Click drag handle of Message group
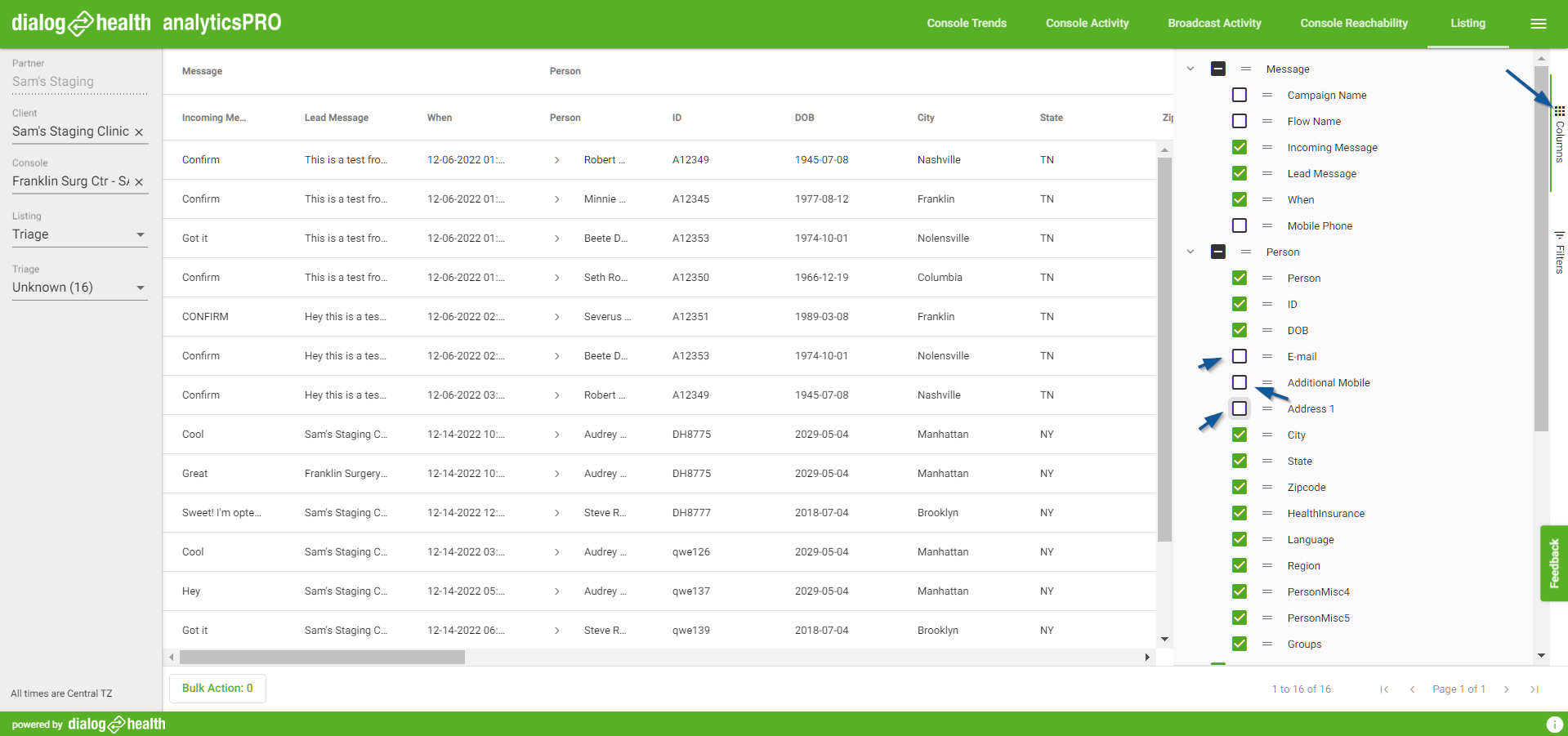1568x736 pixels. [x=1246, y=69]
